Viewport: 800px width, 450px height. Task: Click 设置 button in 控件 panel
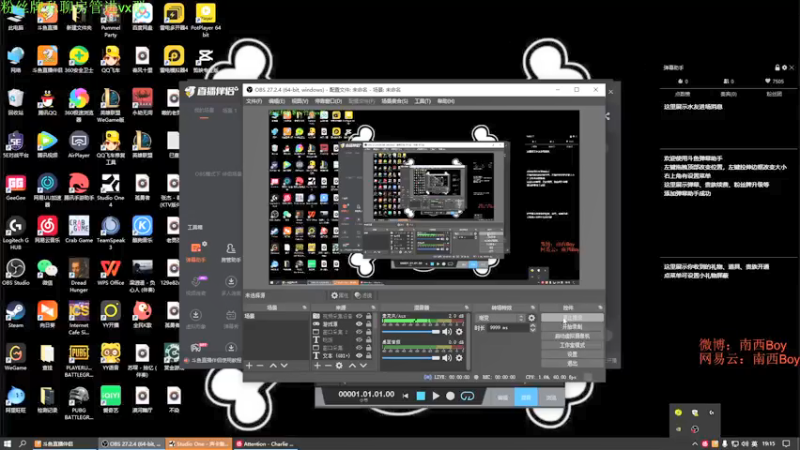point(572,354)
